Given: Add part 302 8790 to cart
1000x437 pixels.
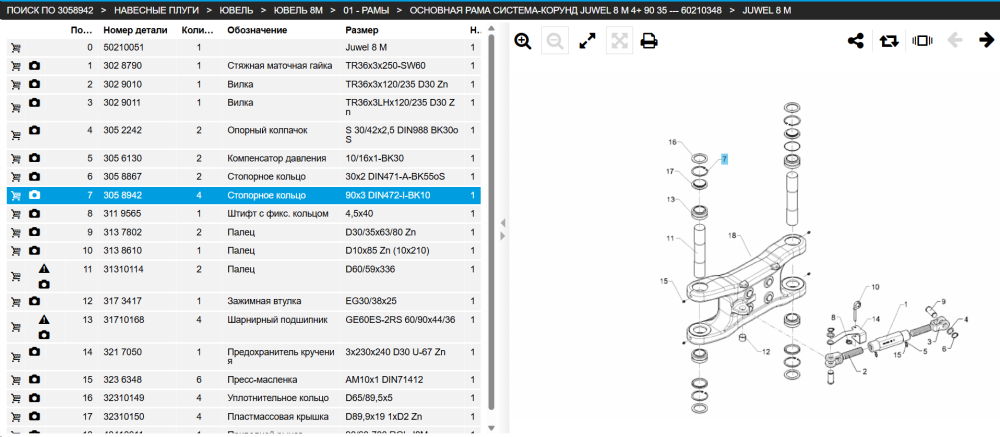Looking at the screenshot, I should (x=16, y=66).
